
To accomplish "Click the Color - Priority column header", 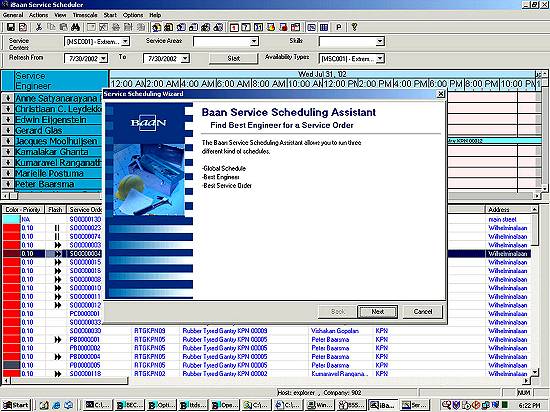I will (23, 210).
